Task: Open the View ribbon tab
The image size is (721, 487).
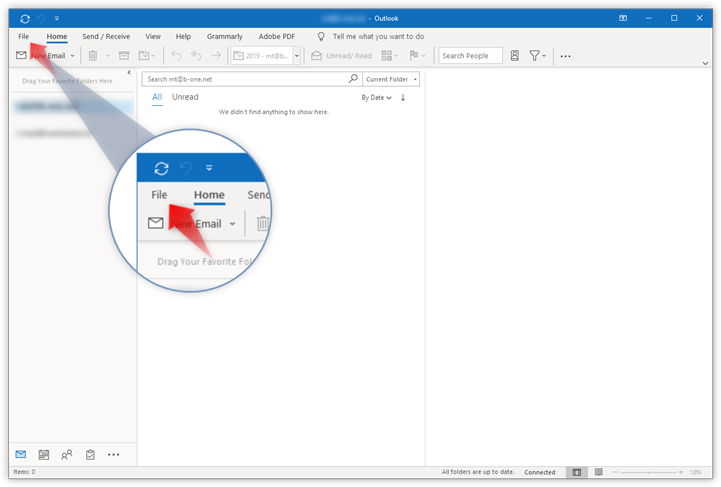Action: [x=153, y=36]
